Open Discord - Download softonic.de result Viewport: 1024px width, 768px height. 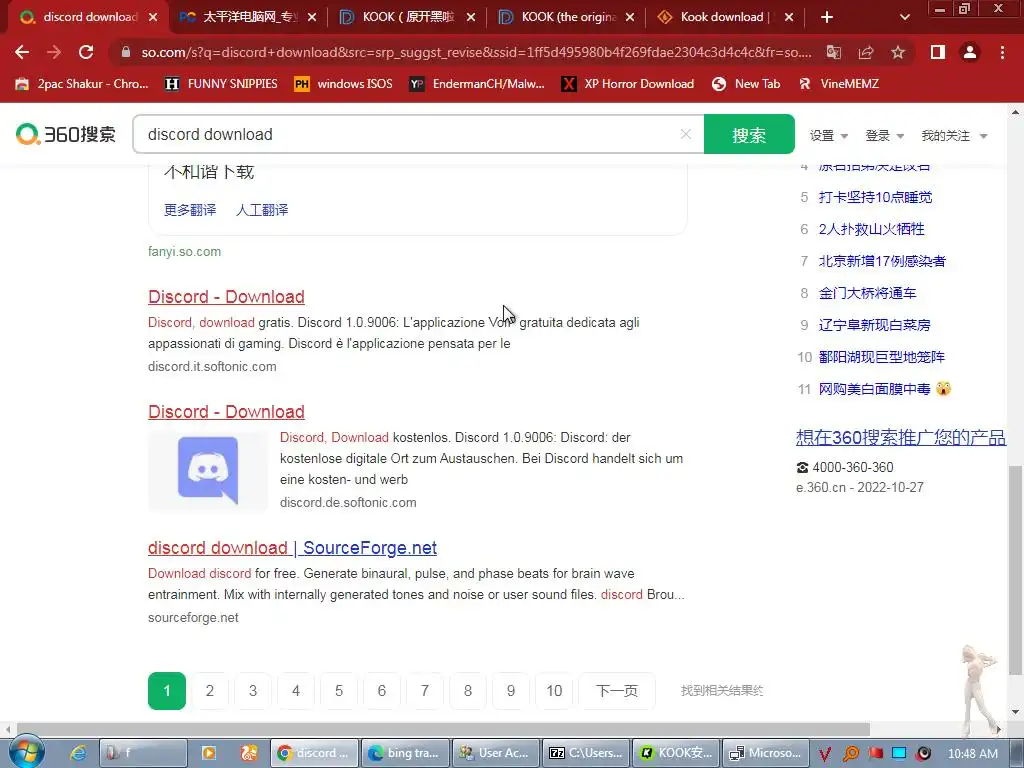[x=226, y=412]
